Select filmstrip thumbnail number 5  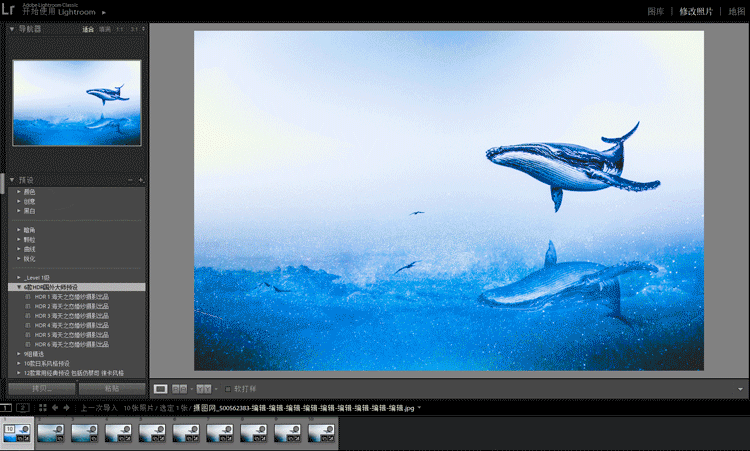click(x=152, y=433)
